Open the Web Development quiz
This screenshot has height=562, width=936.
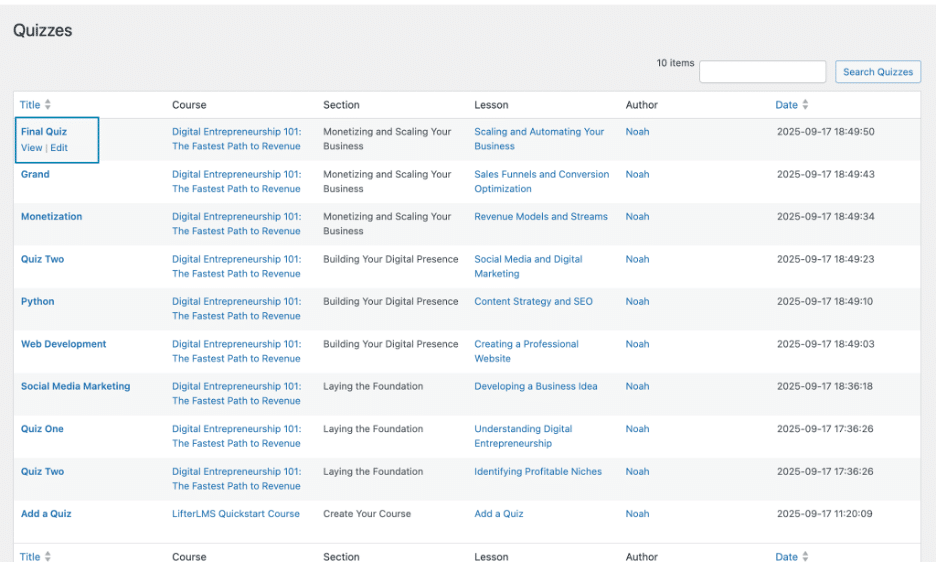63,344
